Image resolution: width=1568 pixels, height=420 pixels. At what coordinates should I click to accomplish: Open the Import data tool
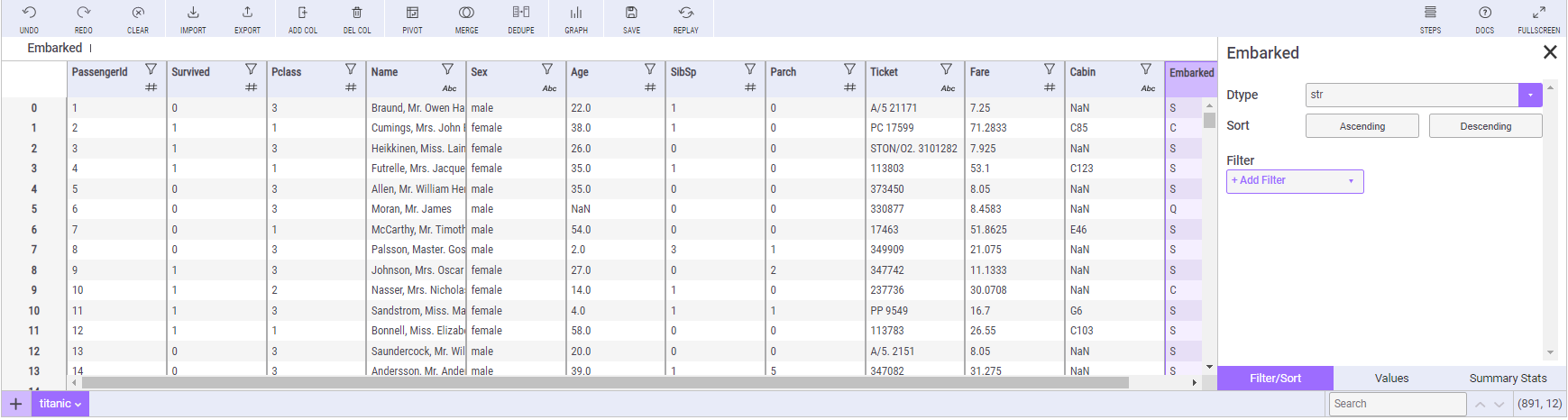click(x=193, y=18)
